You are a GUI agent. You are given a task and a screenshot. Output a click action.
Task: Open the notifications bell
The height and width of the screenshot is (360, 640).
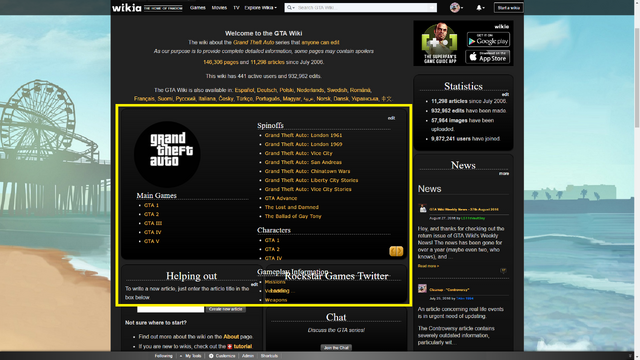tap(479, 7)
